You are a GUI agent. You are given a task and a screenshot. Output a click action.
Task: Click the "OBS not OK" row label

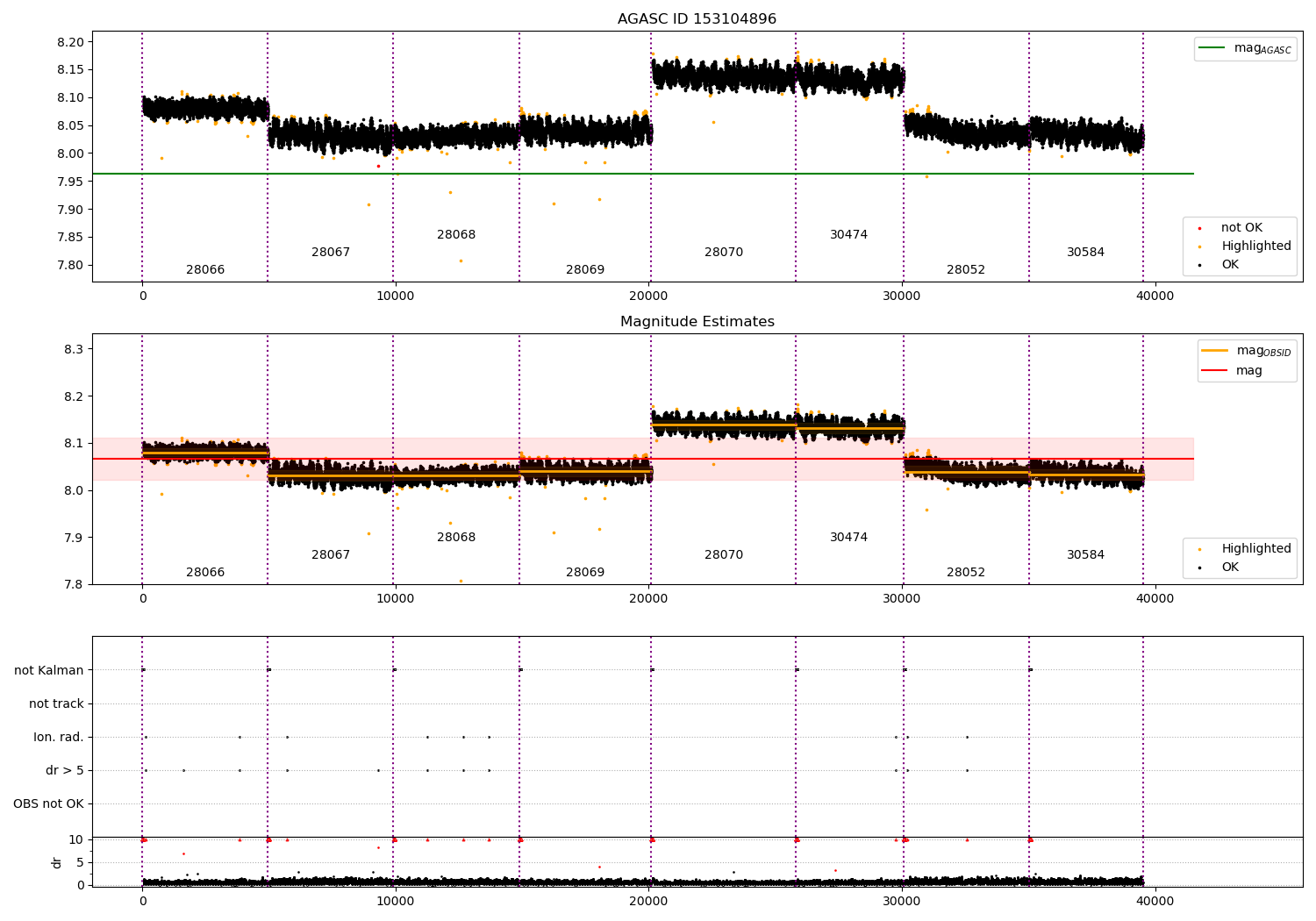click(49, 803)
